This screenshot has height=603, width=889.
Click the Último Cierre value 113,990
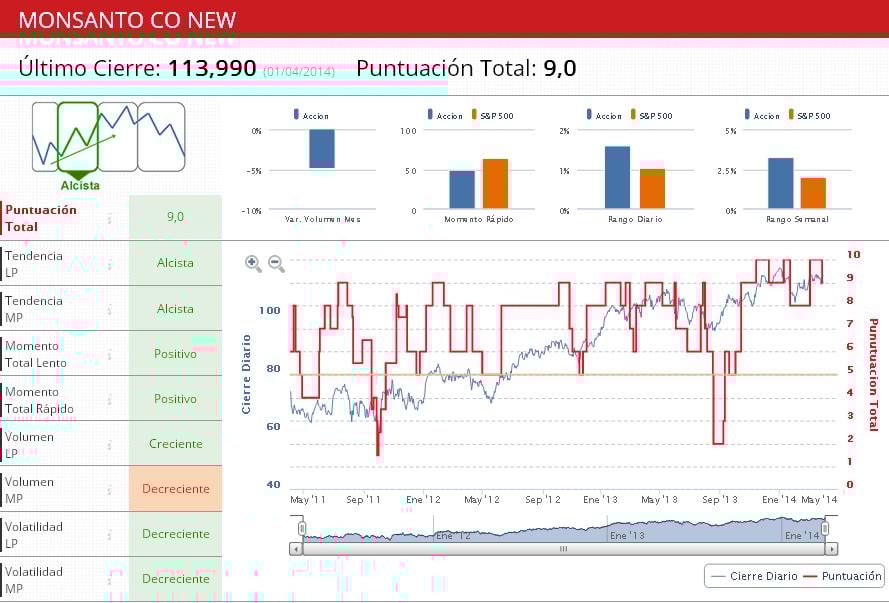(213, 69)
